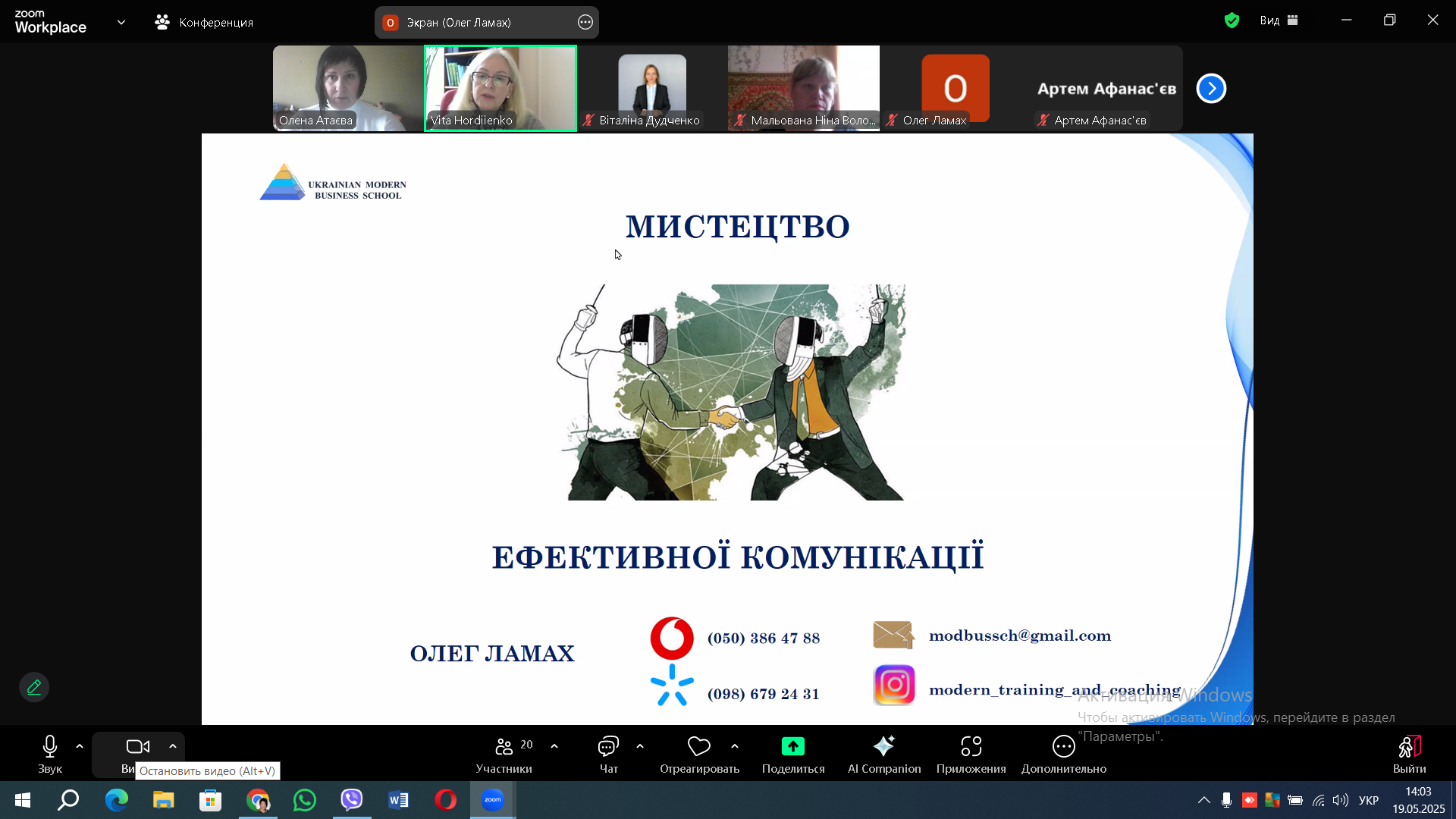The width and height of the screenshot is (1456, 819).
Task: Launch Microsoft Edge from taskbar
Action: [x=117, y=800]
